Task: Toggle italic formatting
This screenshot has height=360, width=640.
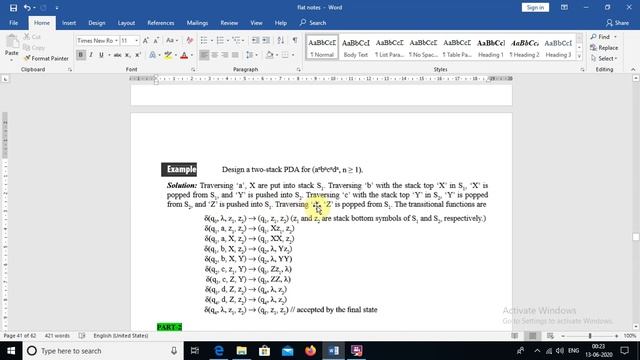Action: (x=91, y=55)
